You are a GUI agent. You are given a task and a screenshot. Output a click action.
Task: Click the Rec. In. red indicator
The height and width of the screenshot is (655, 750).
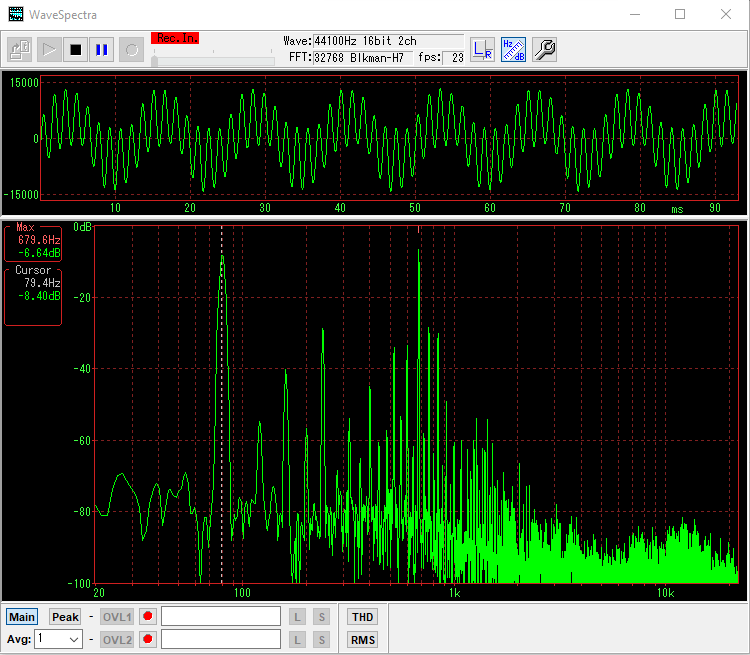175,38
